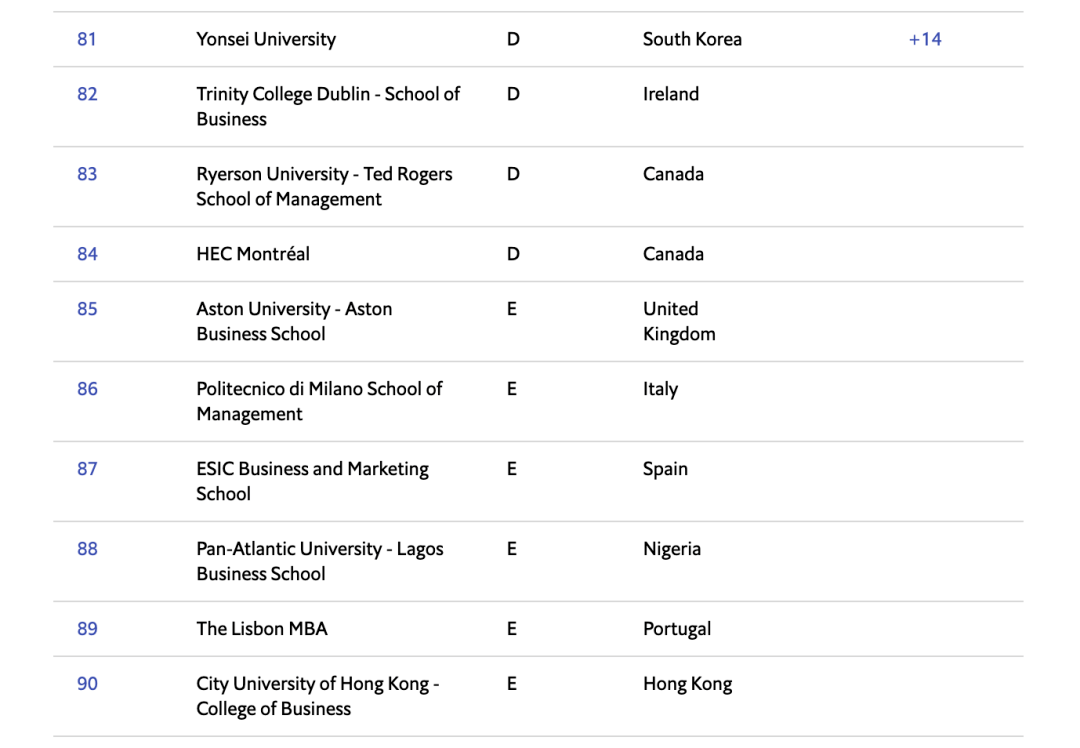Click The Lisbon MBA text
The image size is (1080, 748).
[262, 629]
